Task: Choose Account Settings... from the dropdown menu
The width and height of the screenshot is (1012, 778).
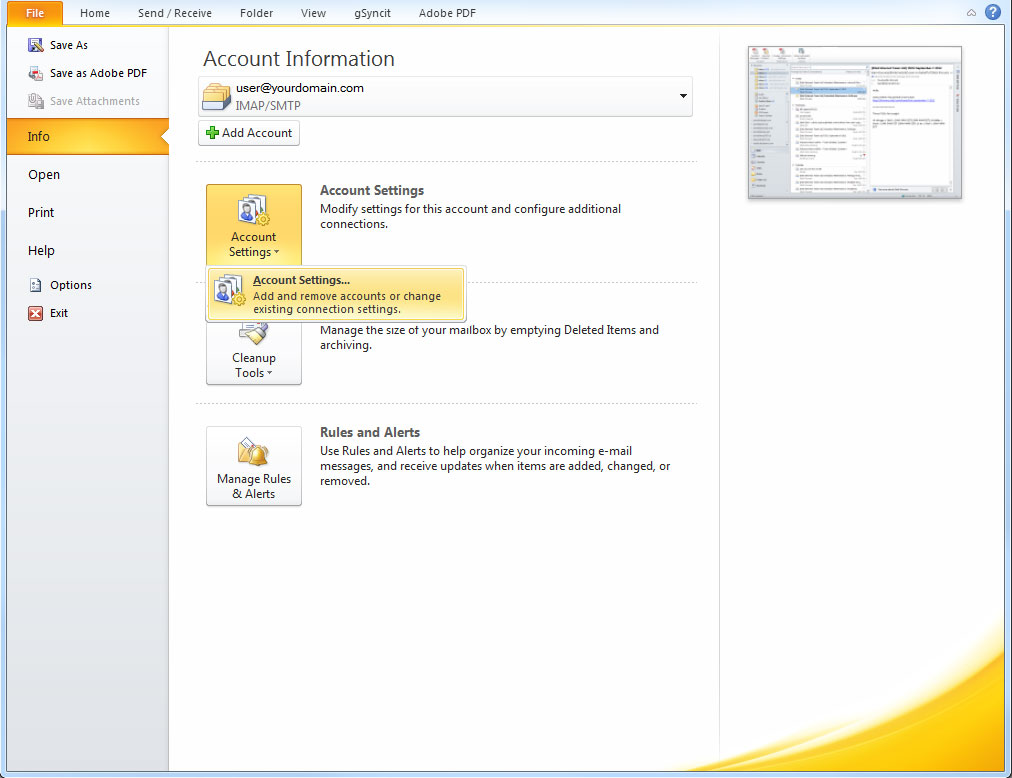Action: click(336, 294)
